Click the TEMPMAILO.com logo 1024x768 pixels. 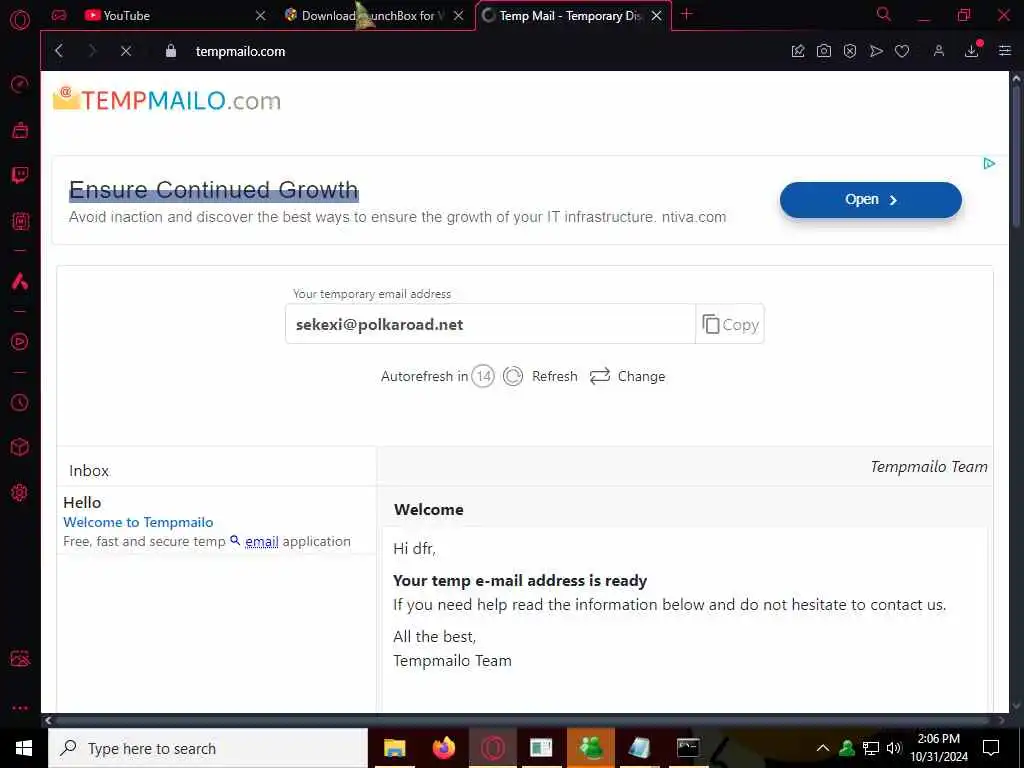(x=167, y=100)
